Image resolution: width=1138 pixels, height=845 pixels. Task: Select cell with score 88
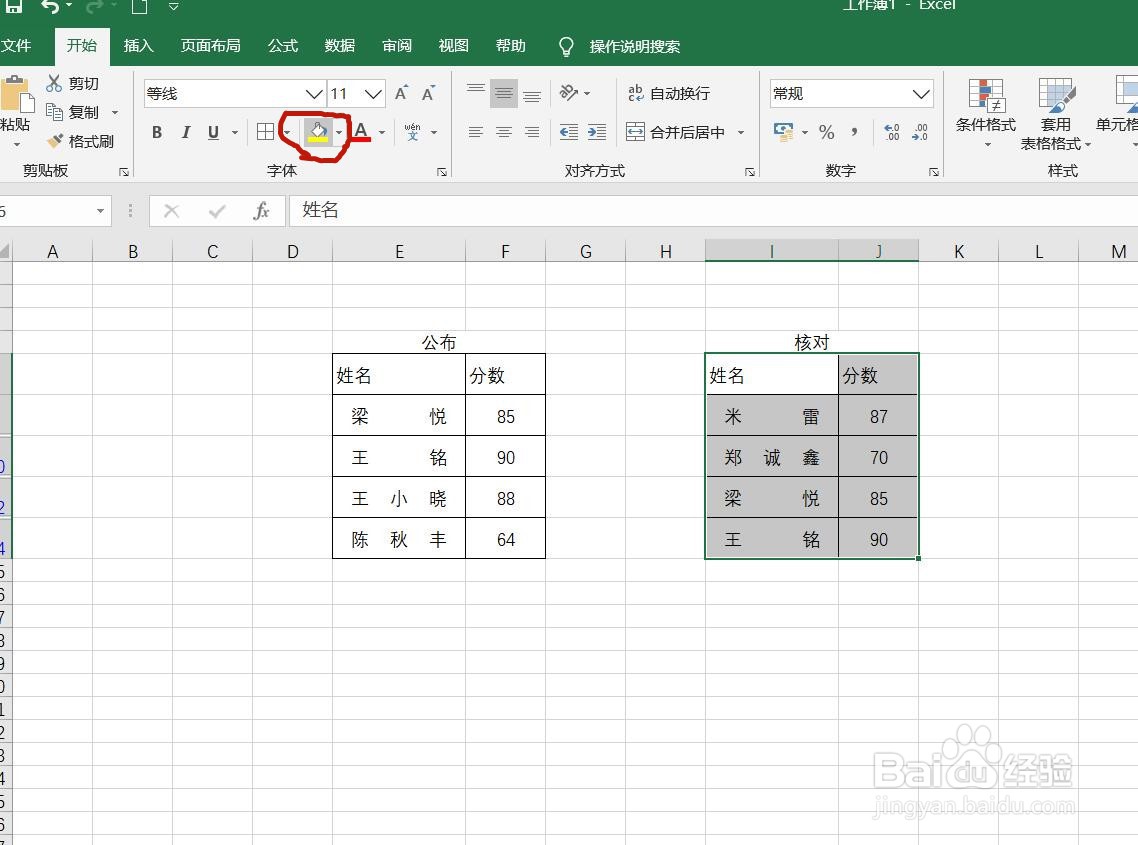tap(505, 498)
